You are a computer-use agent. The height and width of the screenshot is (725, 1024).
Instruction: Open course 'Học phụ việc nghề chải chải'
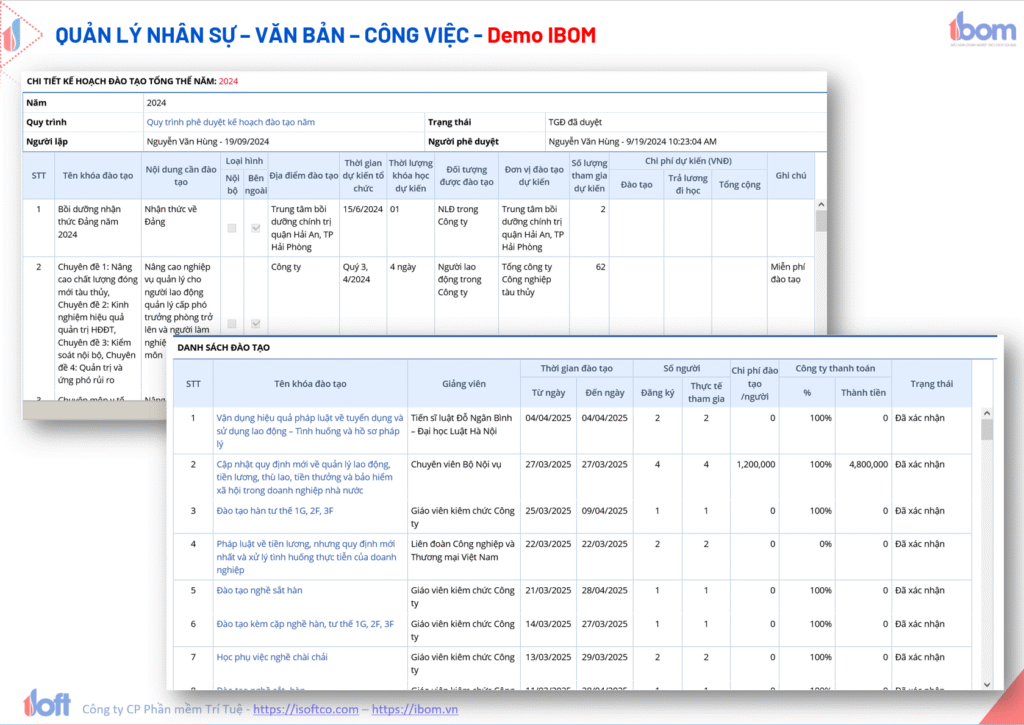tap(272, 656)
